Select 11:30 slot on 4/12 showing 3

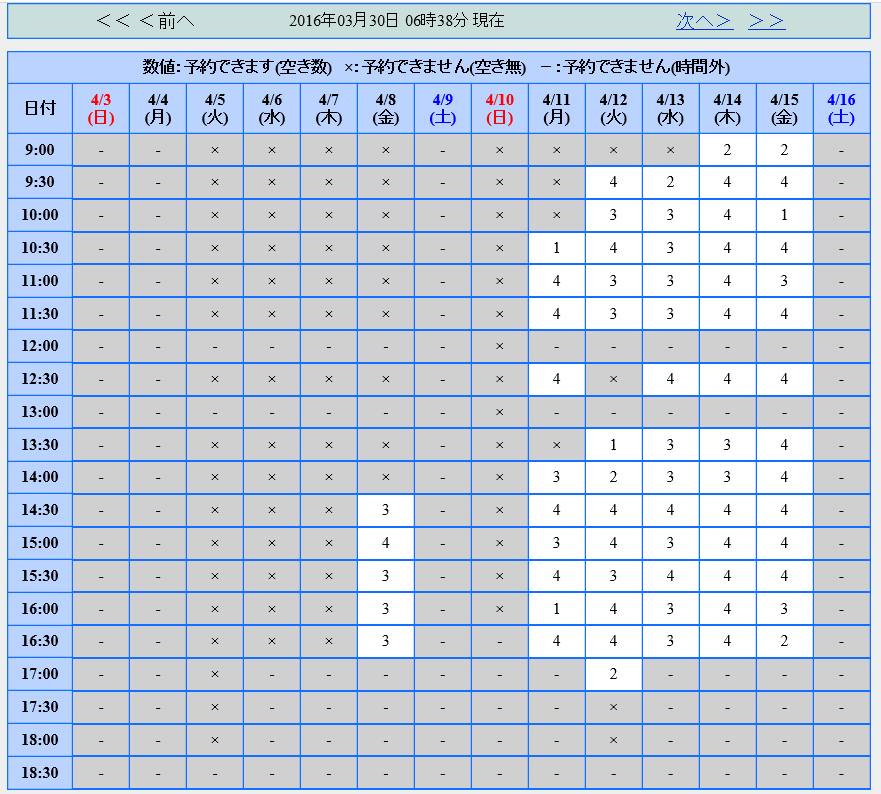[613, 314]
